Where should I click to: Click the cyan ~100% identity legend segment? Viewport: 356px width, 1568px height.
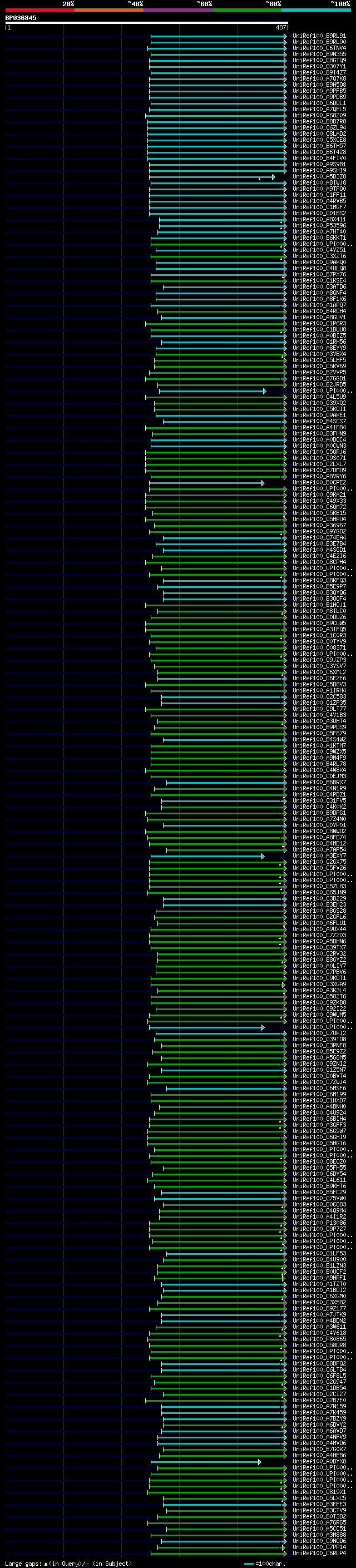[316, 10]
